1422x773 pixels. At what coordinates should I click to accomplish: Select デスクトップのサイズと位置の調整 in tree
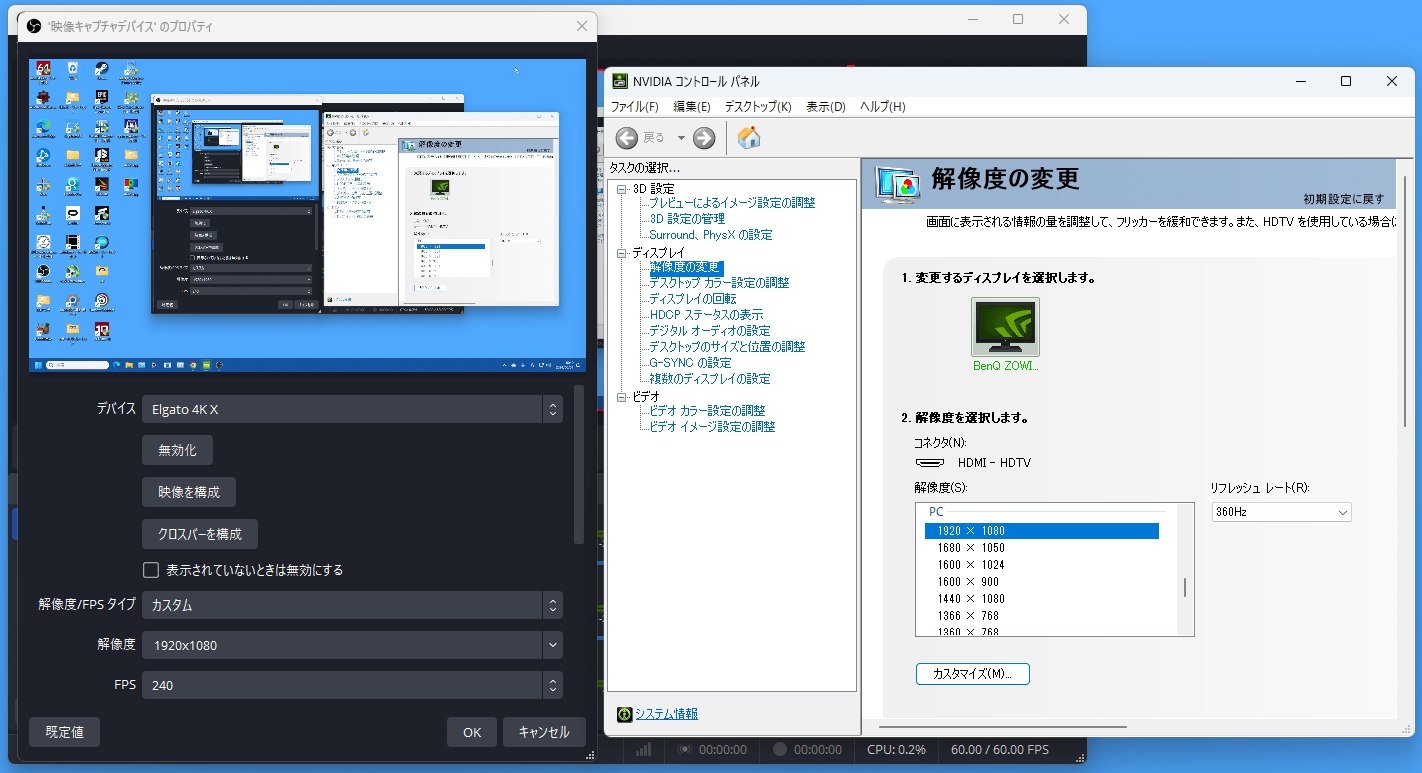727,347
